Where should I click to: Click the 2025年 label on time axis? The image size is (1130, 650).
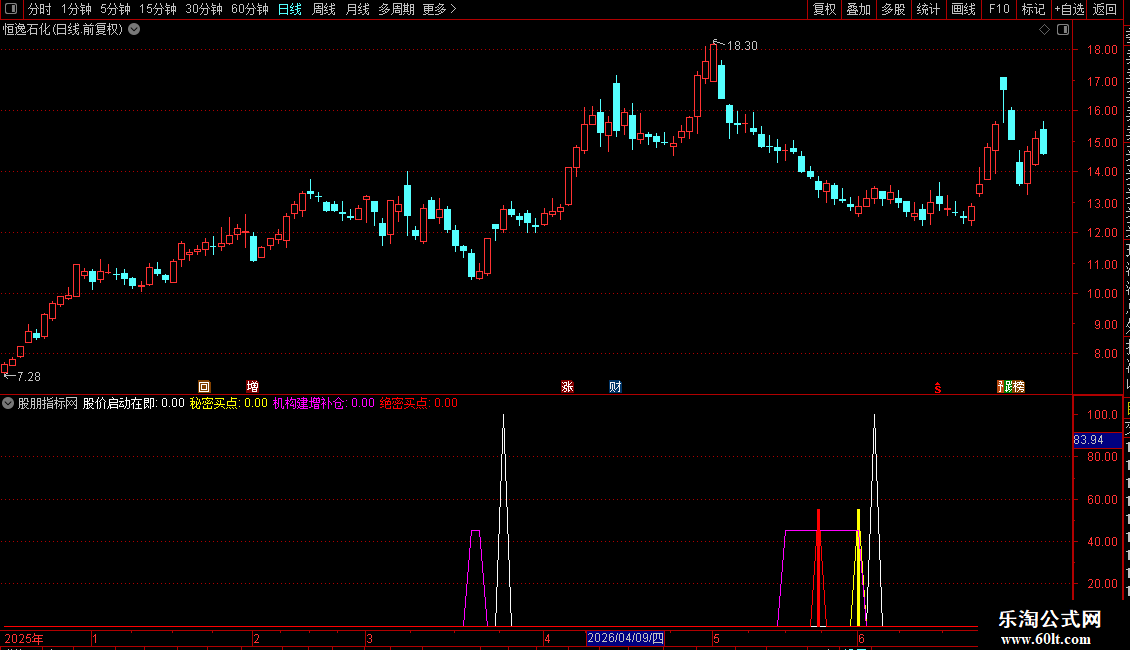coord(24,638)
